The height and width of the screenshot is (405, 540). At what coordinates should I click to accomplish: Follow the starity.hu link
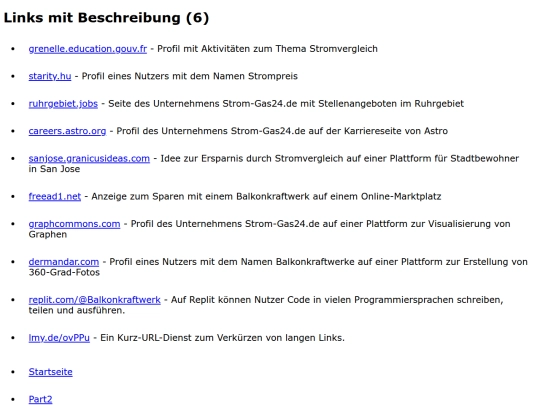50,76
